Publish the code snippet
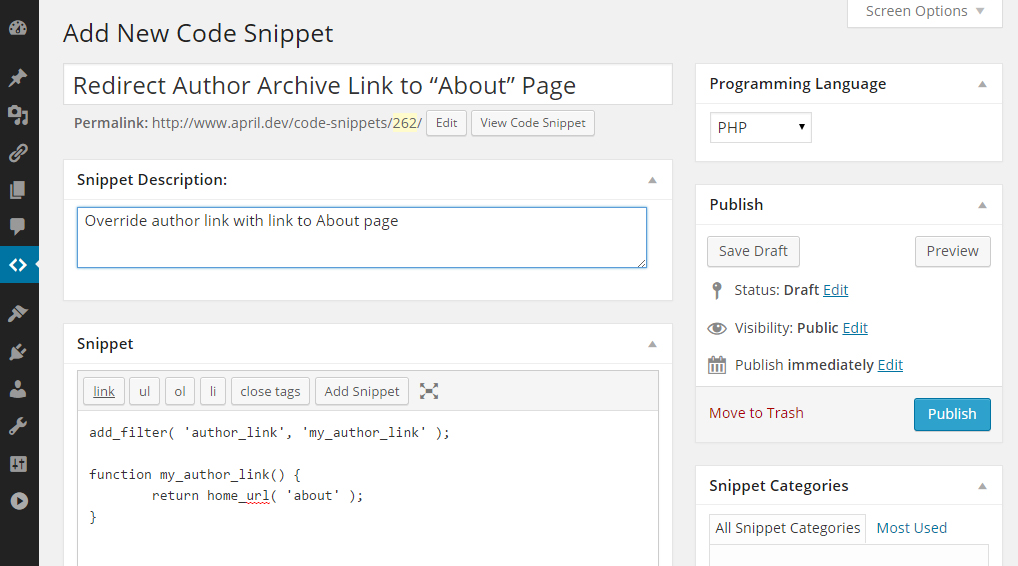Screen dimensions: 1018x566 coord(952,414)
